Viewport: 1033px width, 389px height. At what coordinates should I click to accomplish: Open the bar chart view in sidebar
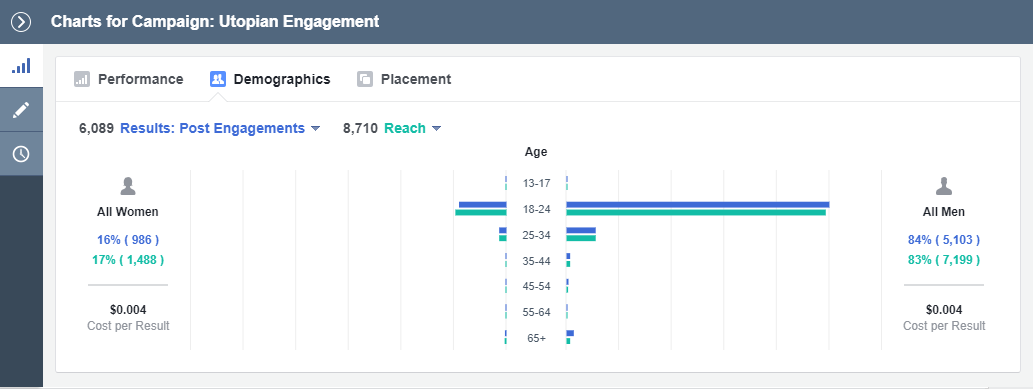click(21, 66)
